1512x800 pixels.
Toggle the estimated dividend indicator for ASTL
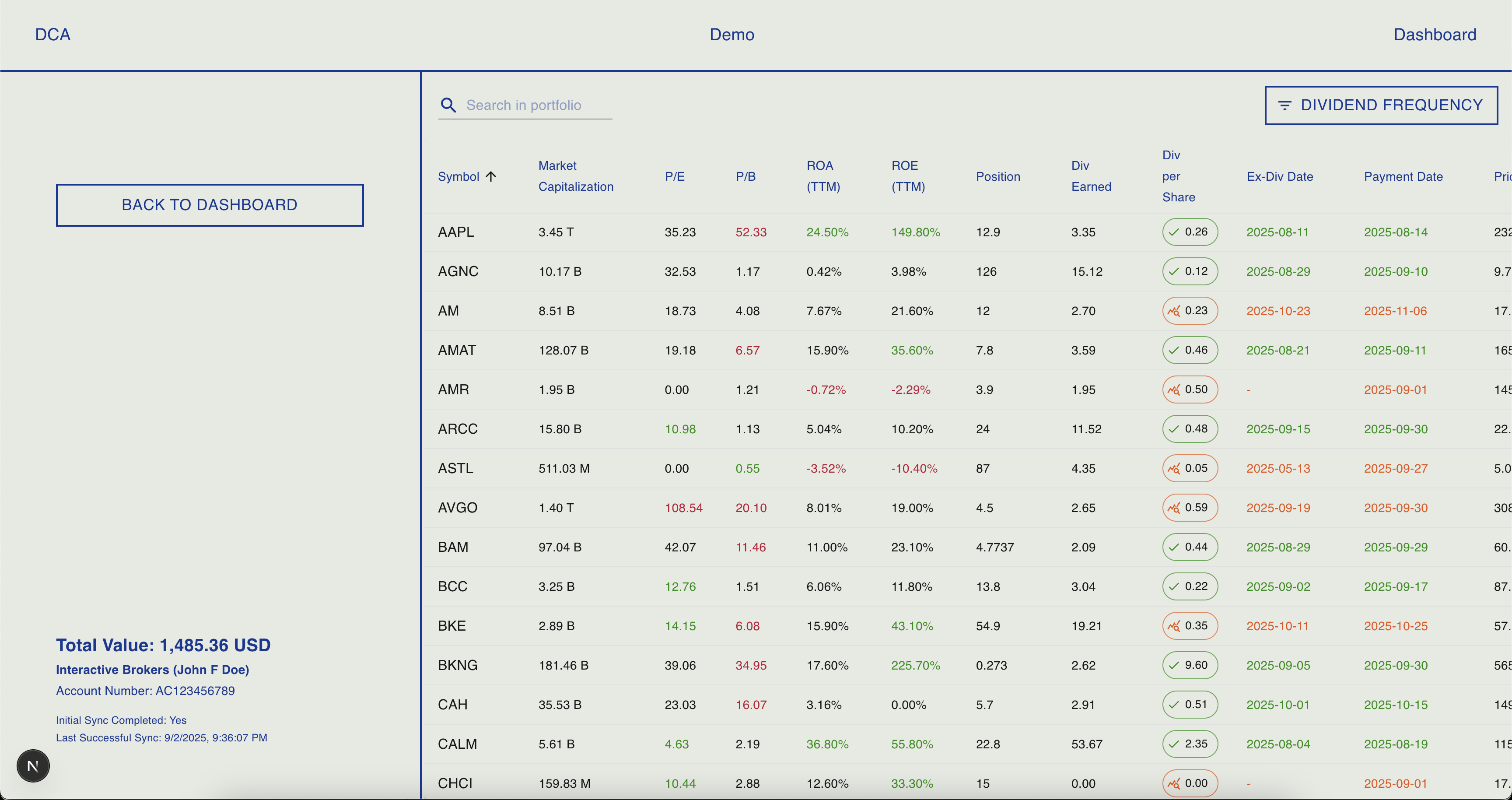1190,468
